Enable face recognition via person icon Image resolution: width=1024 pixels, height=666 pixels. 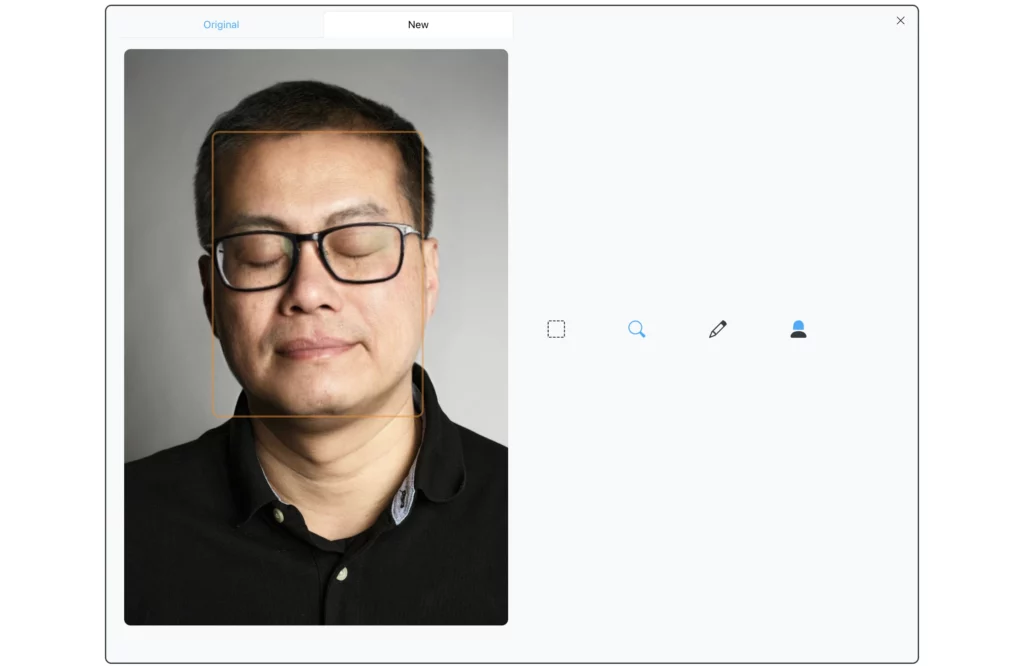(x=798, y=329)
